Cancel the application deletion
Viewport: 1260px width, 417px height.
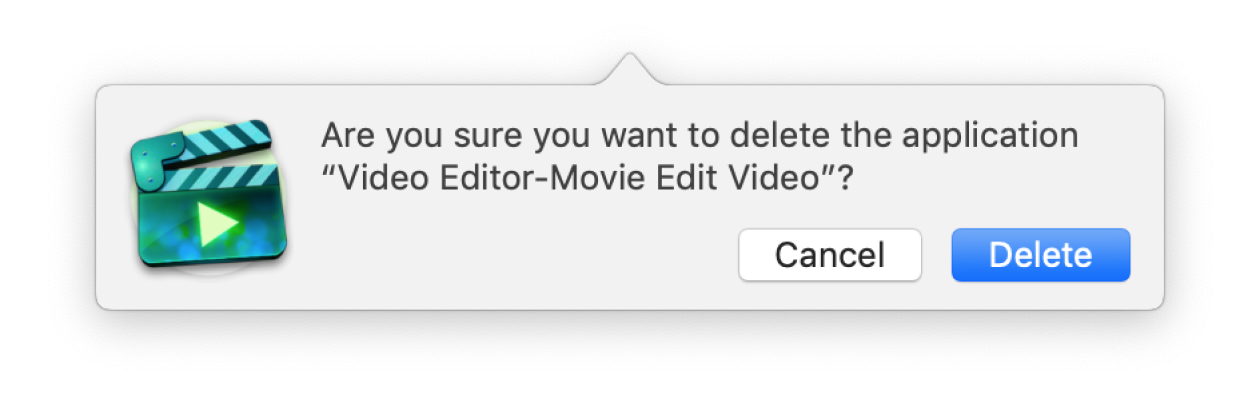tap(830, 255)
